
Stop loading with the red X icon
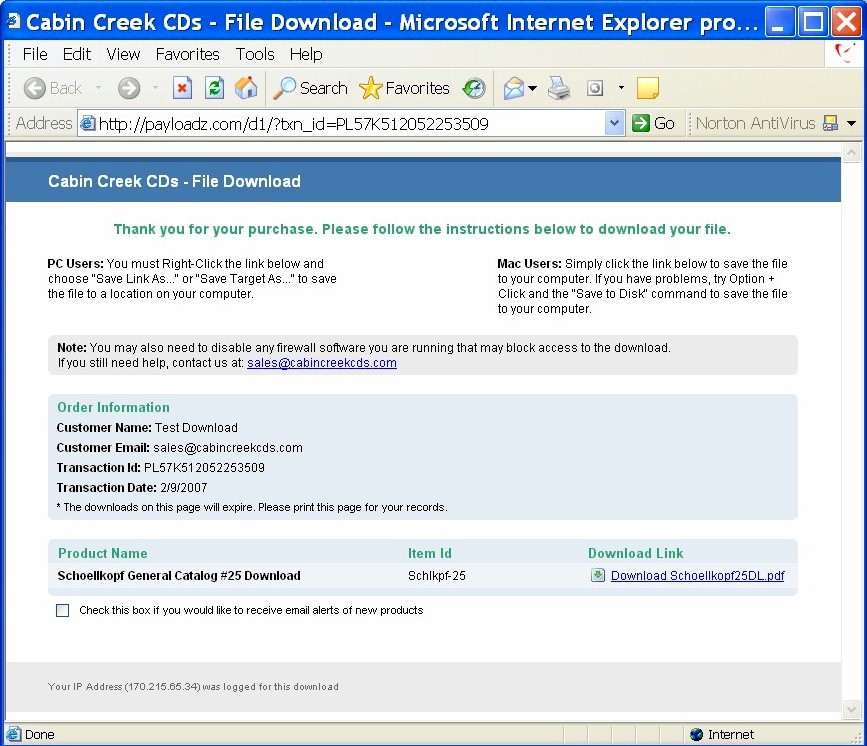point(182,88)
